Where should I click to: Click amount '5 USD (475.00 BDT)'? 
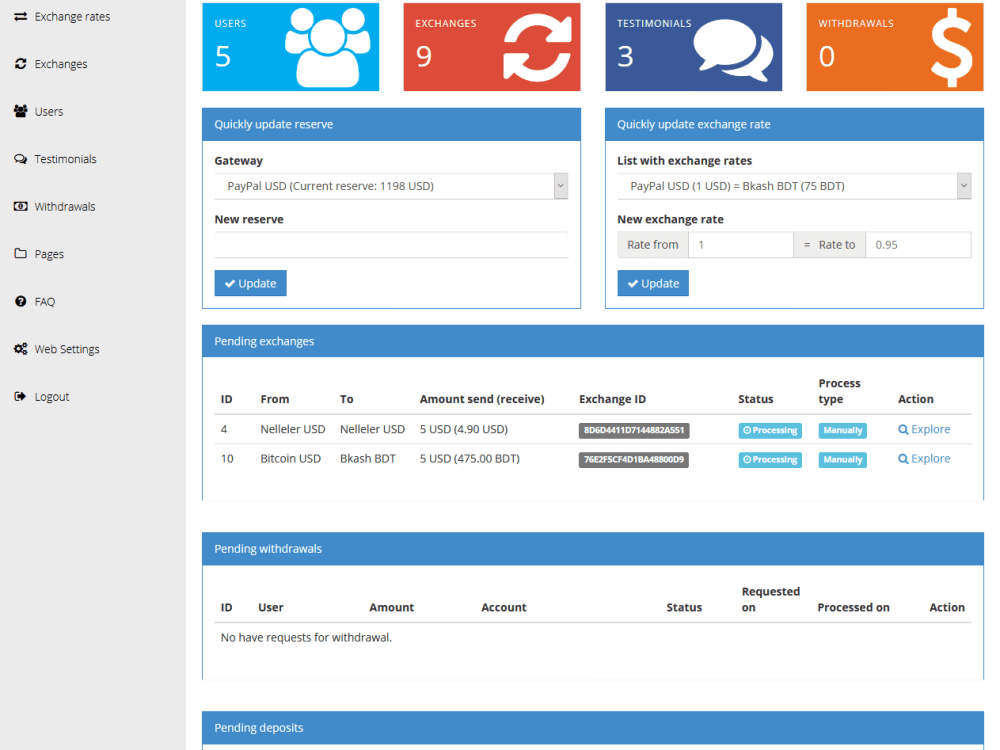(x=469, y=459)
